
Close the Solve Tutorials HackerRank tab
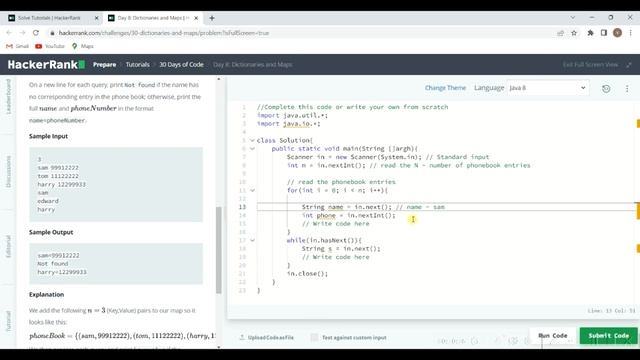coord(97,18)
